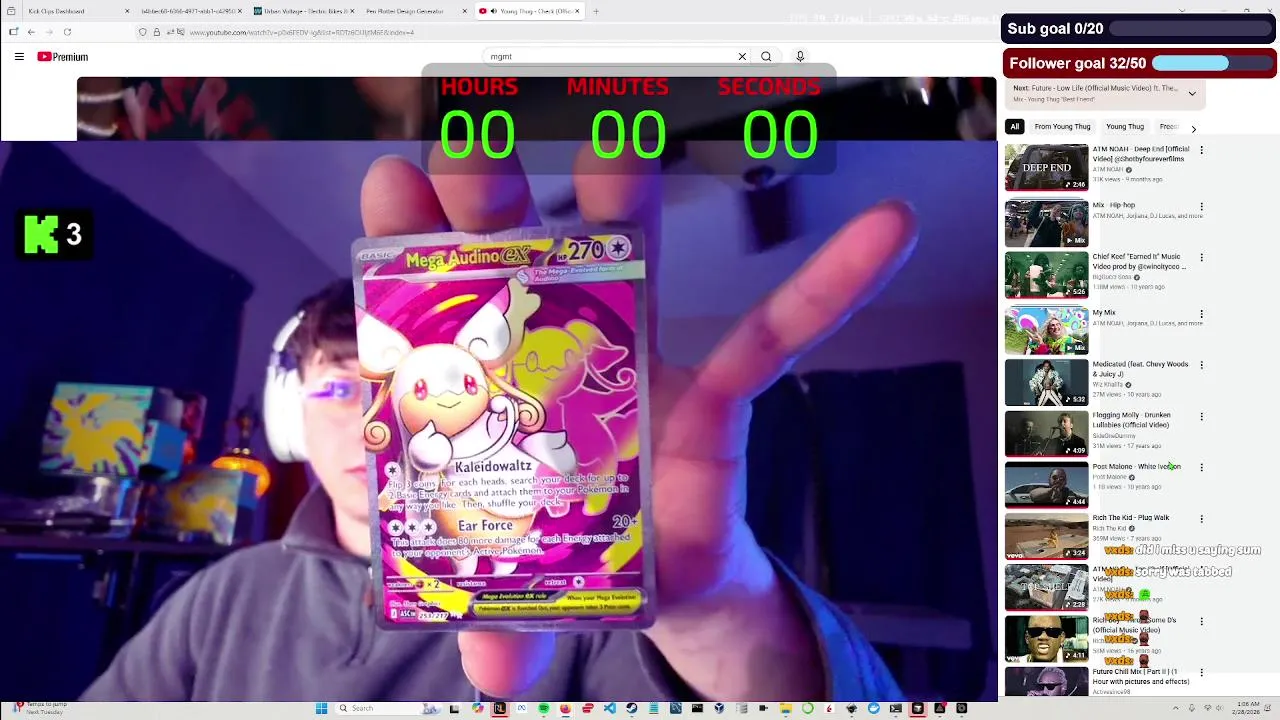Open the My Mix thumbnail
This screenshot has height=720, width=1280.
tap(1046, 331)
